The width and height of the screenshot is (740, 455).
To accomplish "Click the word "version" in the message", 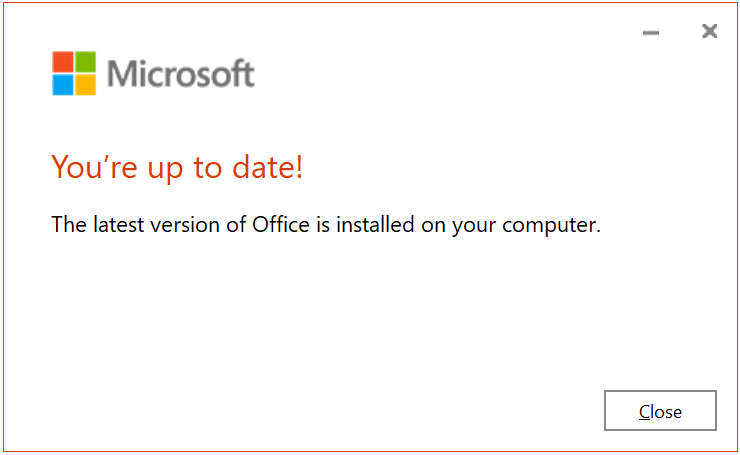I will tap(180, 224).
